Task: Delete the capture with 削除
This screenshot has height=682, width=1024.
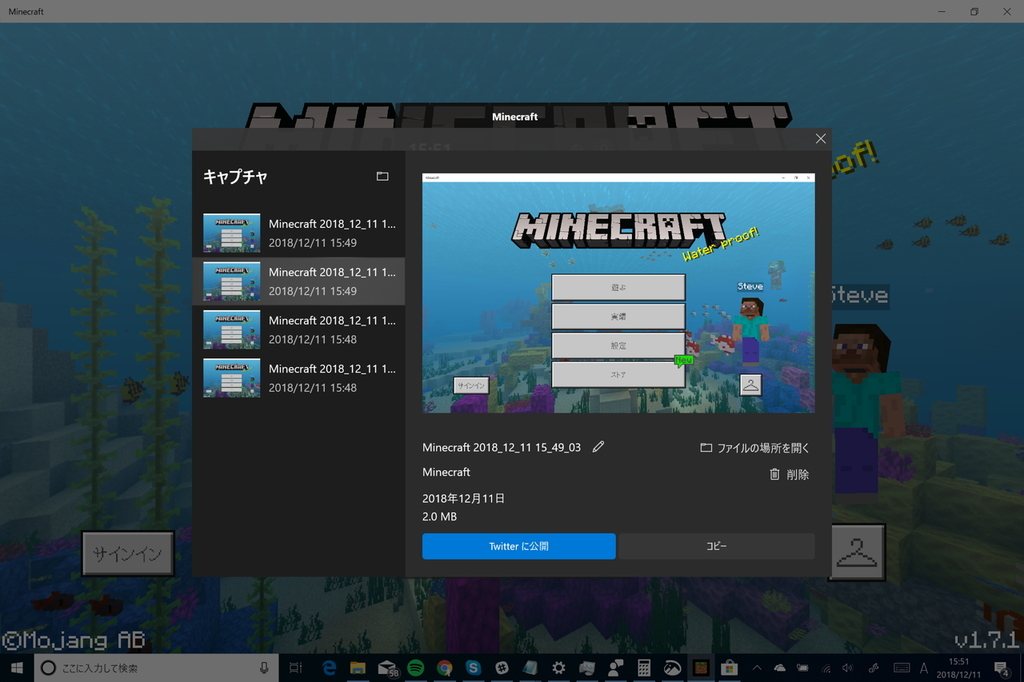Action: 789,474
